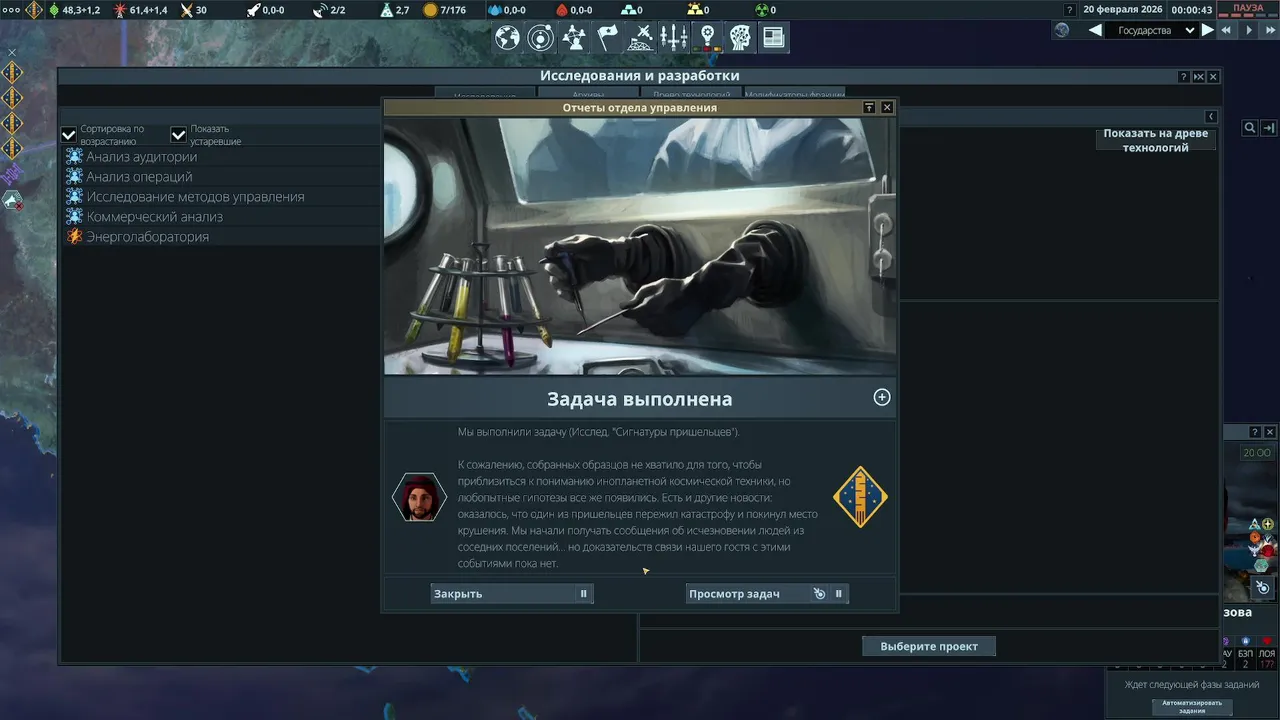1280x720 pixels.
Task: Open the research lightbulb panel icon
Action: pyautogui.click(x=707, y=38)
